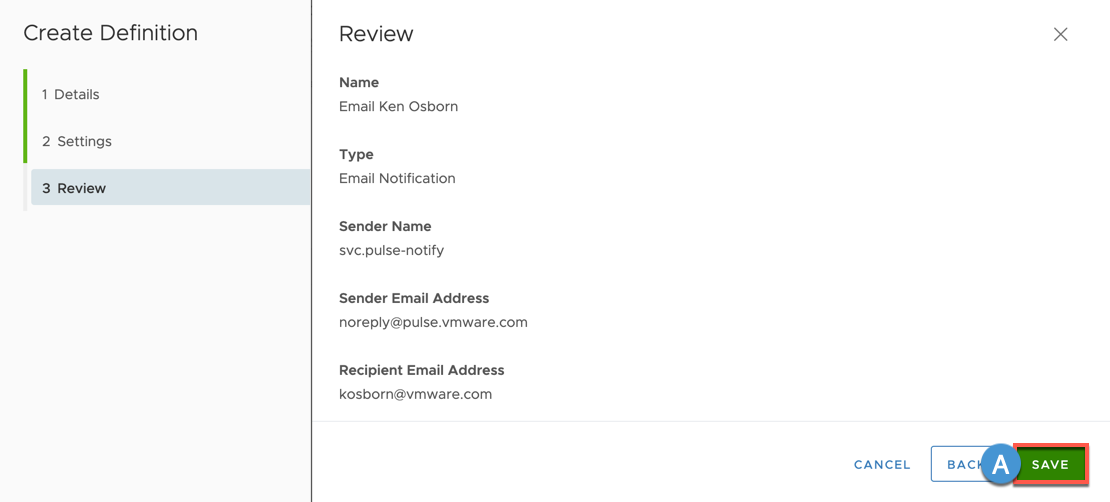Select the step 3 Review item
Viewport: 1110px width, 502px height.
click(170, 188)
